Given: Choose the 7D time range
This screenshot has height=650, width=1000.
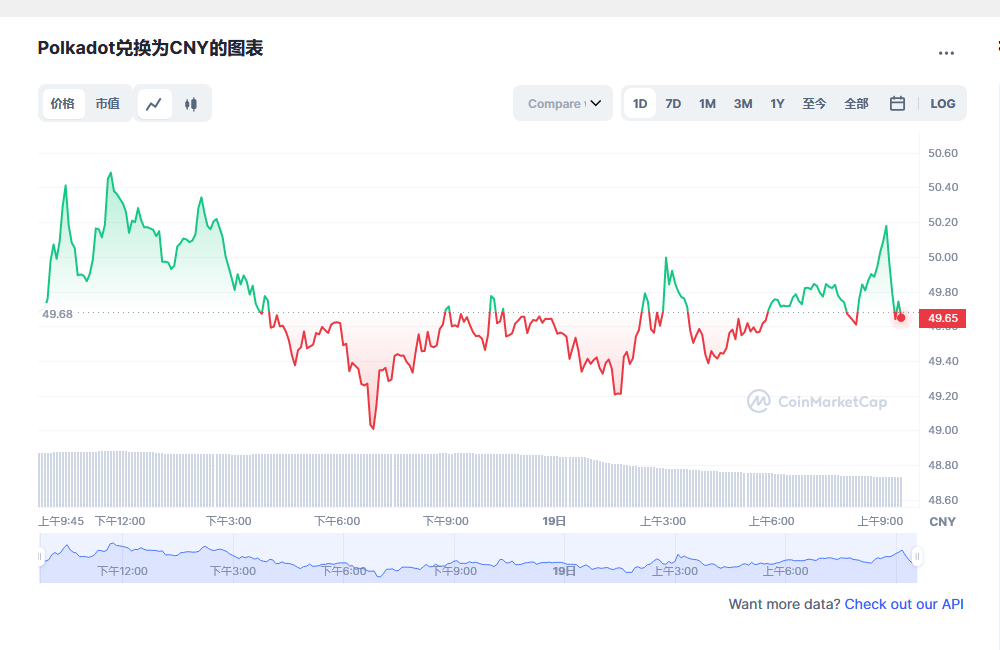Looking at the screenshot, I should point(673,103).
